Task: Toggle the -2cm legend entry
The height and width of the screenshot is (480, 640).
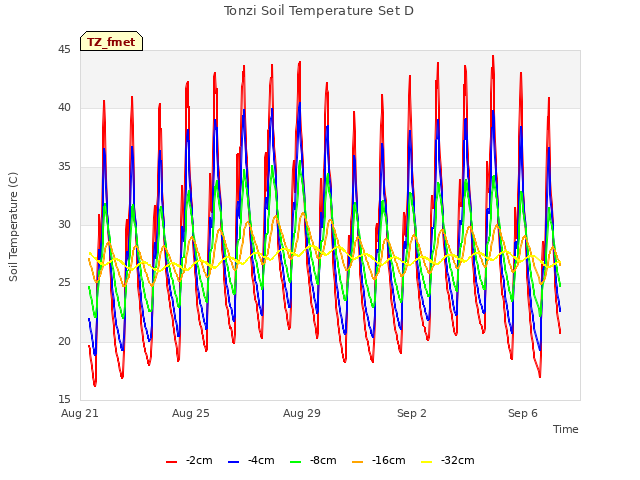Action: point(189,461)
